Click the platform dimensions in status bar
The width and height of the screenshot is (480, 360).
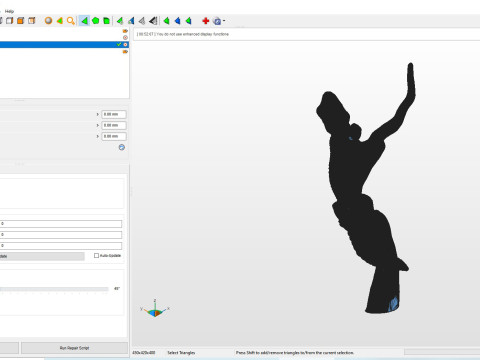[144, 353]
